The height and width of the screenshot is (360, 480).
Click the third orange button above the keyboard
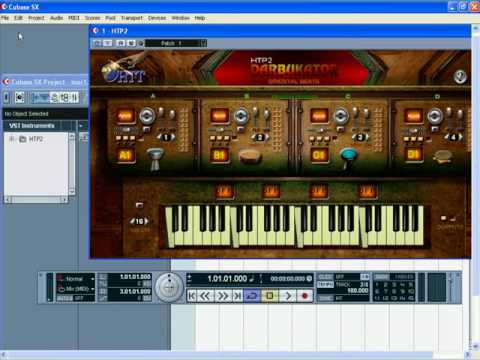click(x=319, y=192)
